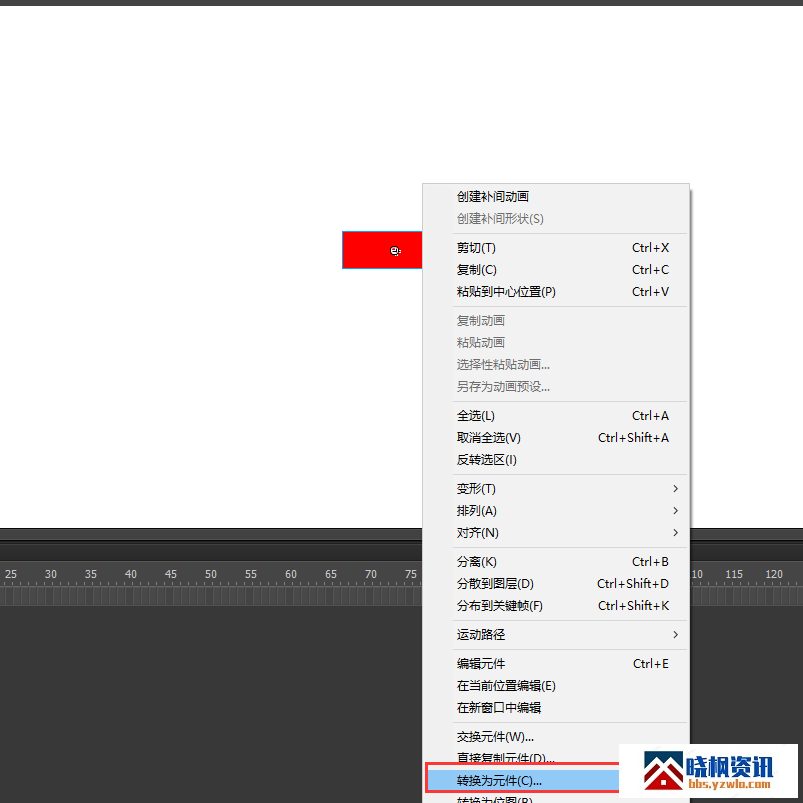Click frame 65 on timeline ruler
The height and width of the screenshot is (803, 803).
tap(331, 575)
